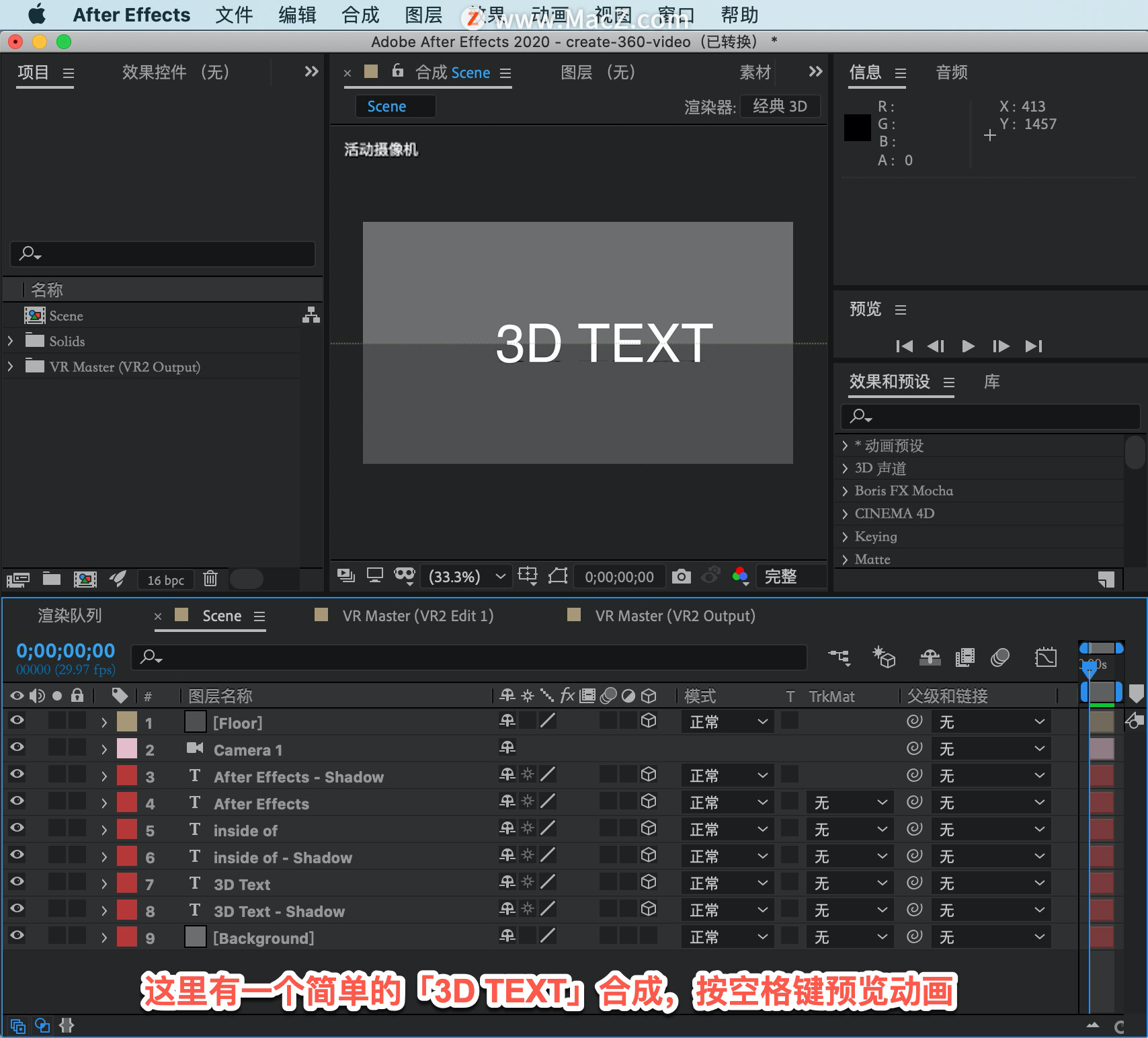The width and height of the screenshot is (1148, 1038).
Task: Open the 文件 menu in menu bar
Action: point(234,15)
